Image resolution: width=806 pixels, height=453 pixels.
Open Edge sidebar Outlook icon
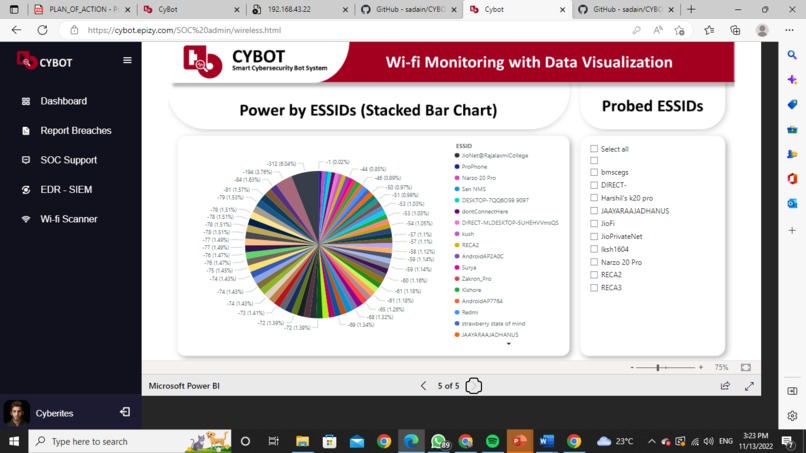point(792,204)
